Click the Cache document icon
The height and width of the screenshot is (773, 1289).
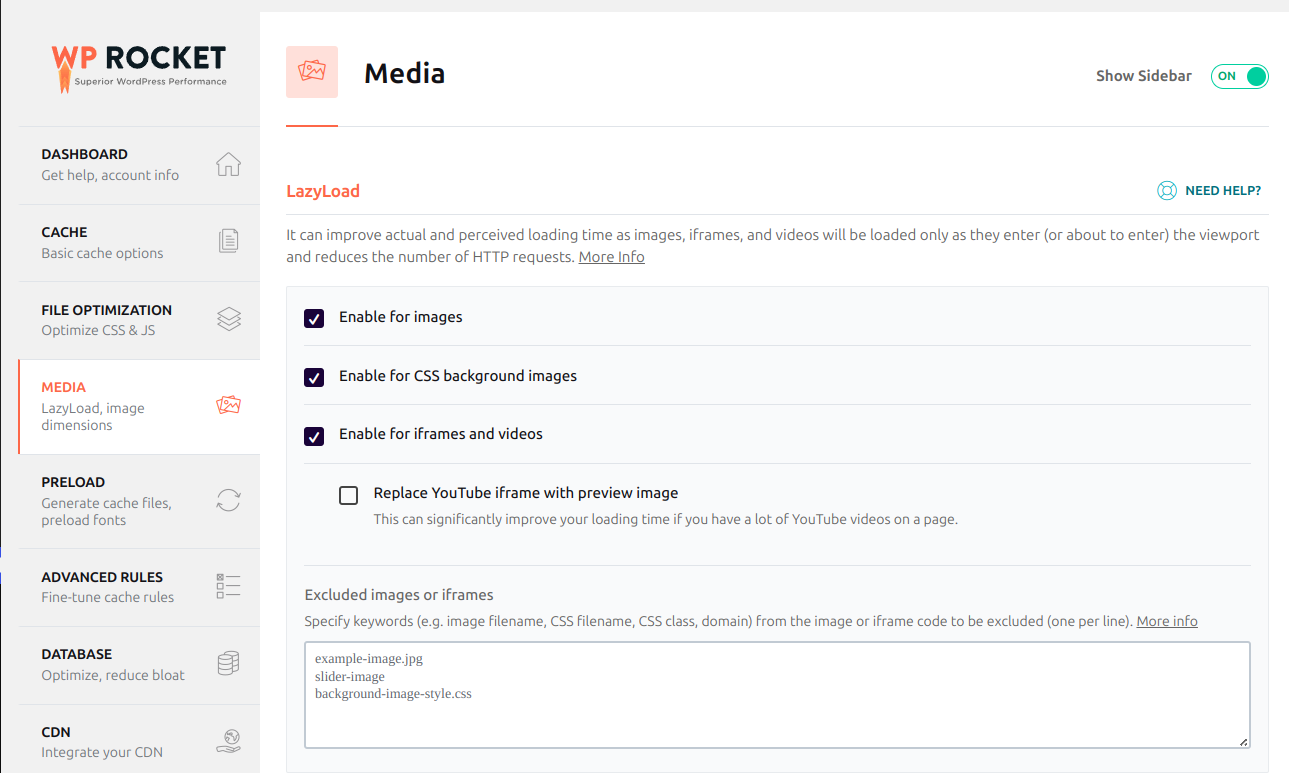click(x=229, y=242)
